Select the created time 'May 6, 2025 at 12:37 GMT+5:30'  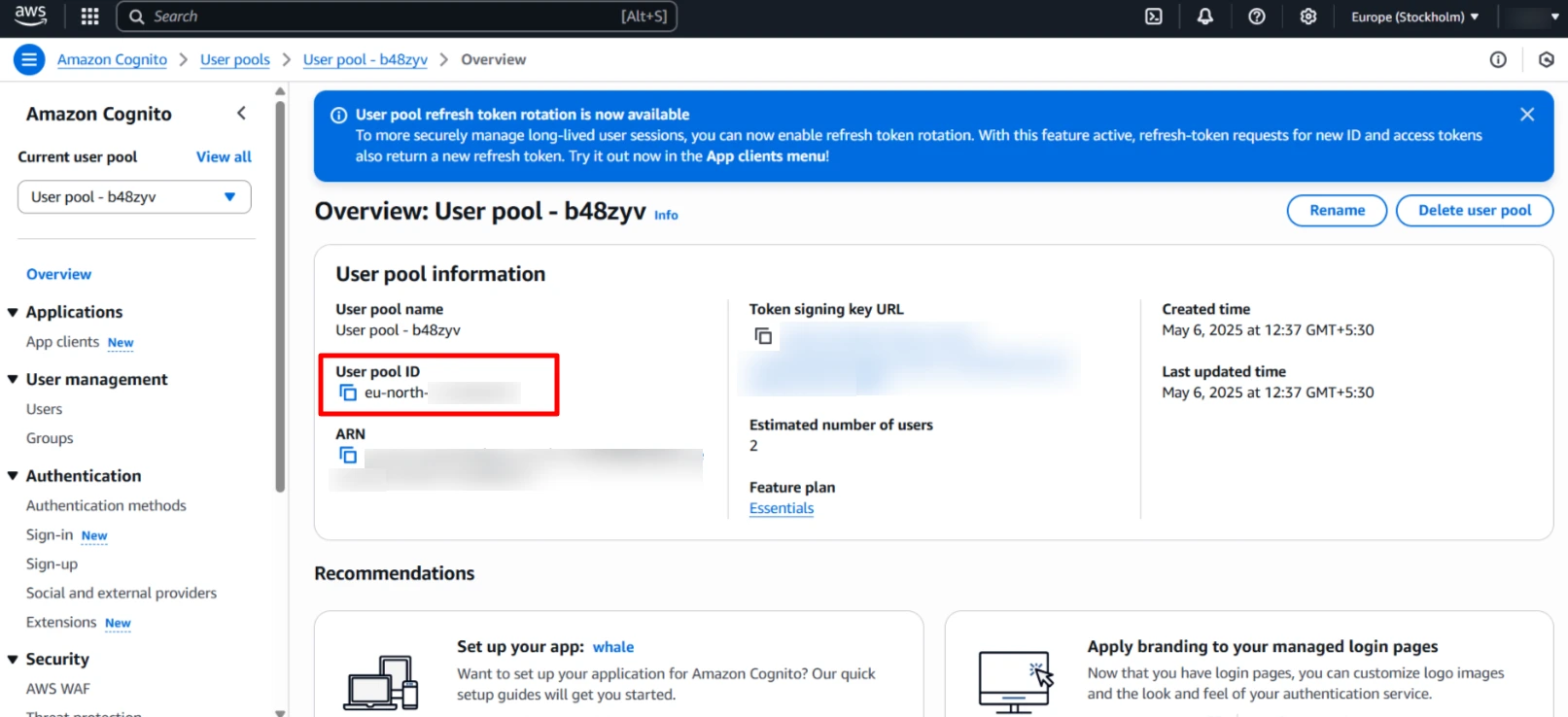(x=1268, y=330)
